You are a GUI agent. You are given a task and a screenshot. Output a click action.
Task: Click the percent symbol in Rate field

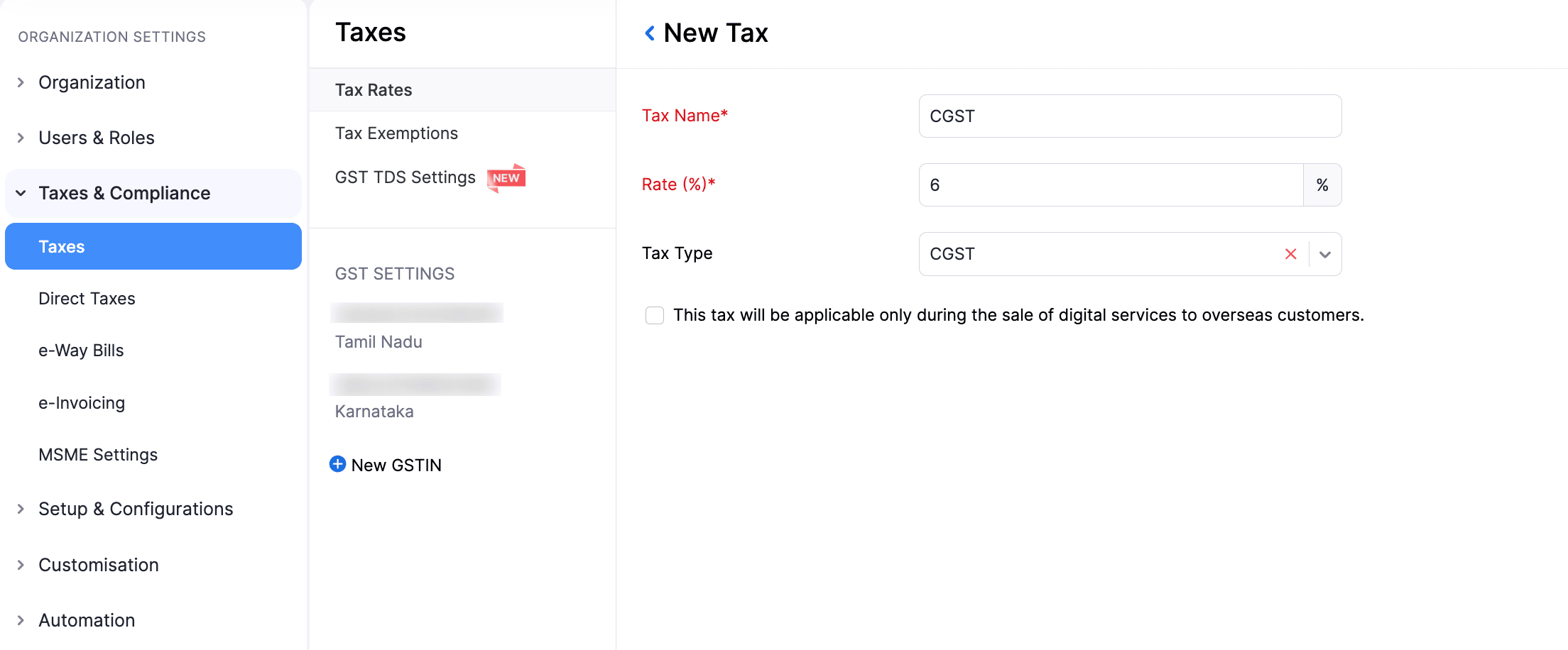1322,184
